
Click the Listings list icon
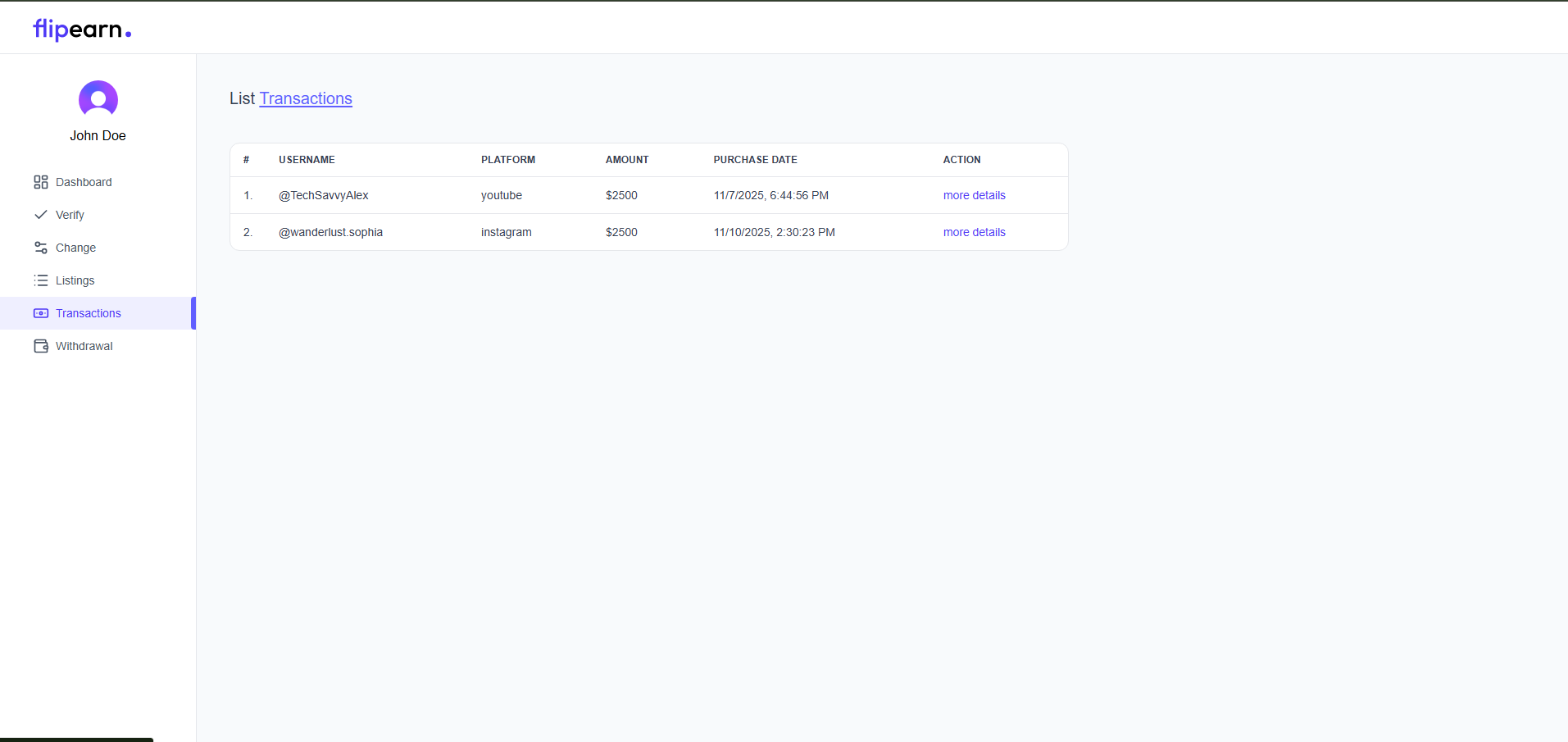41,280
